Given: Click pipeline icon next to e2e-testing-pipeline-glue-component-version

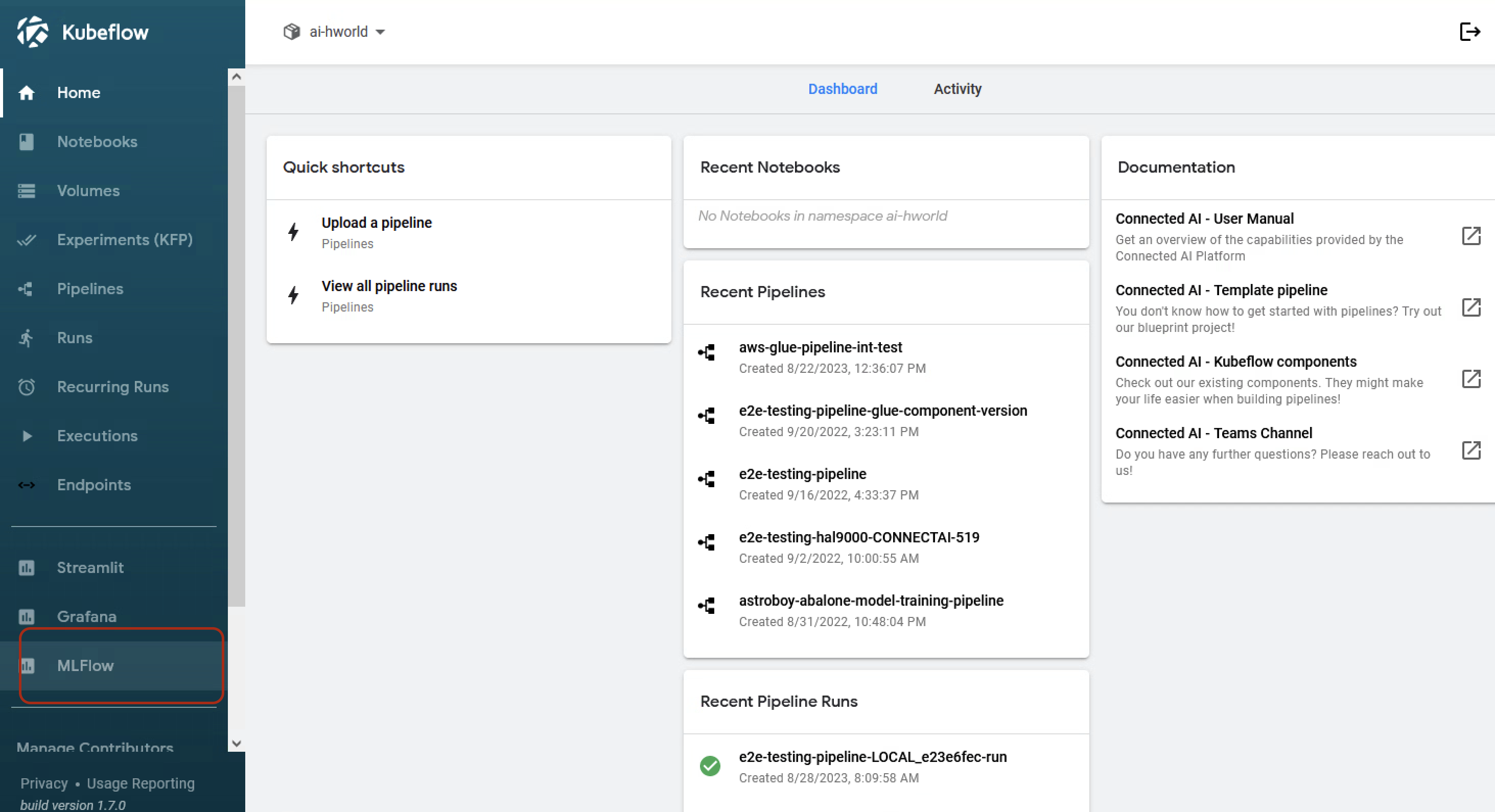Looking at the screenshot, I should pos(706,416).
